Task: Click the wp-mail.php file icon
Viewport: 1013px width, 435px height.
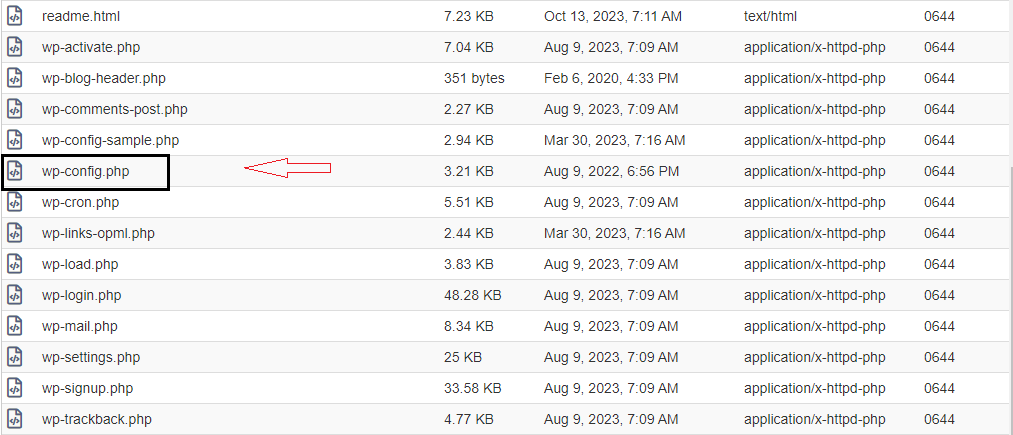Action: 14,326
